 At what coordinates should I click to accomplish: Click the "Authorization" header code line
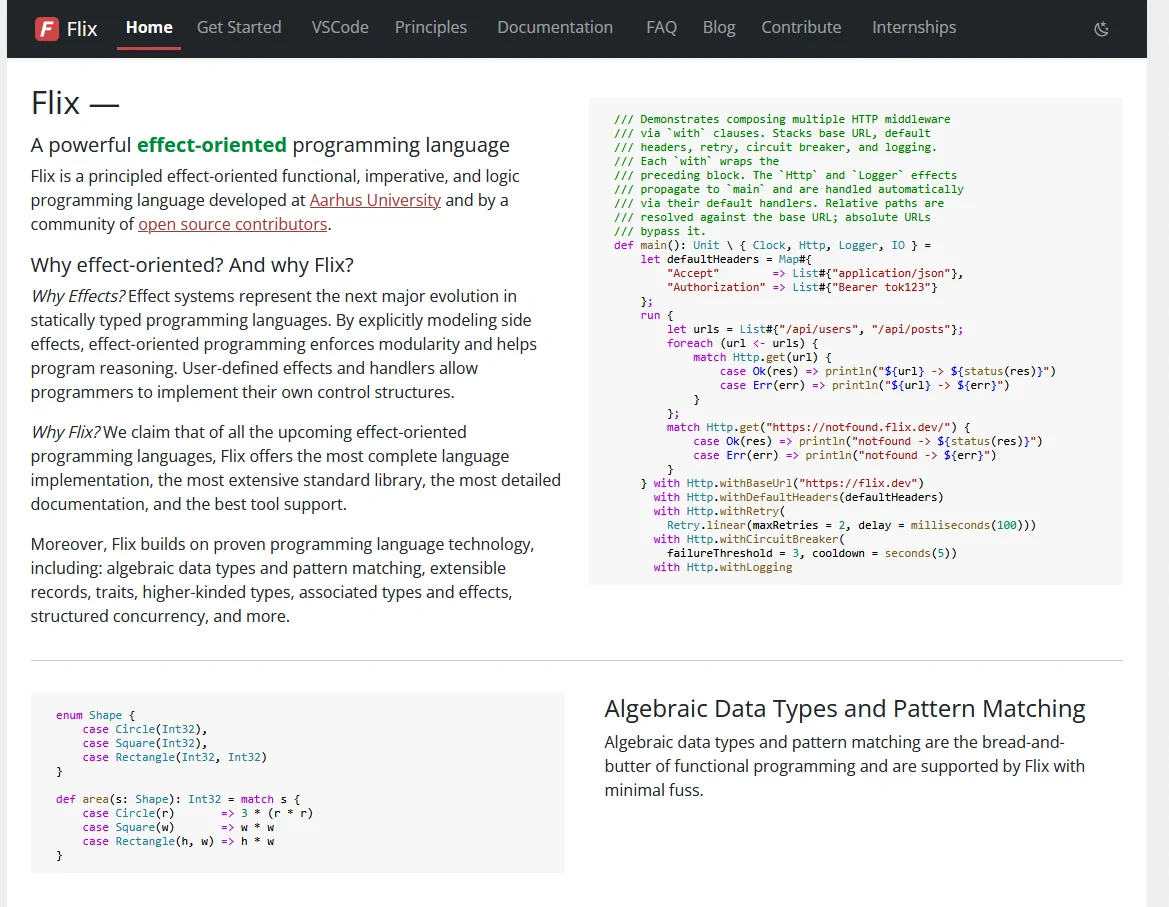pos(802,287)
